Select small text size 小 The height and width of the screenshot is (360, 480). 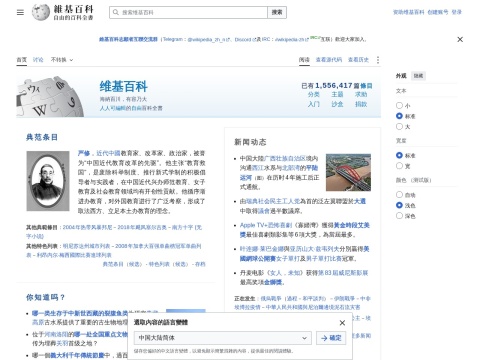tap(399, 105)
